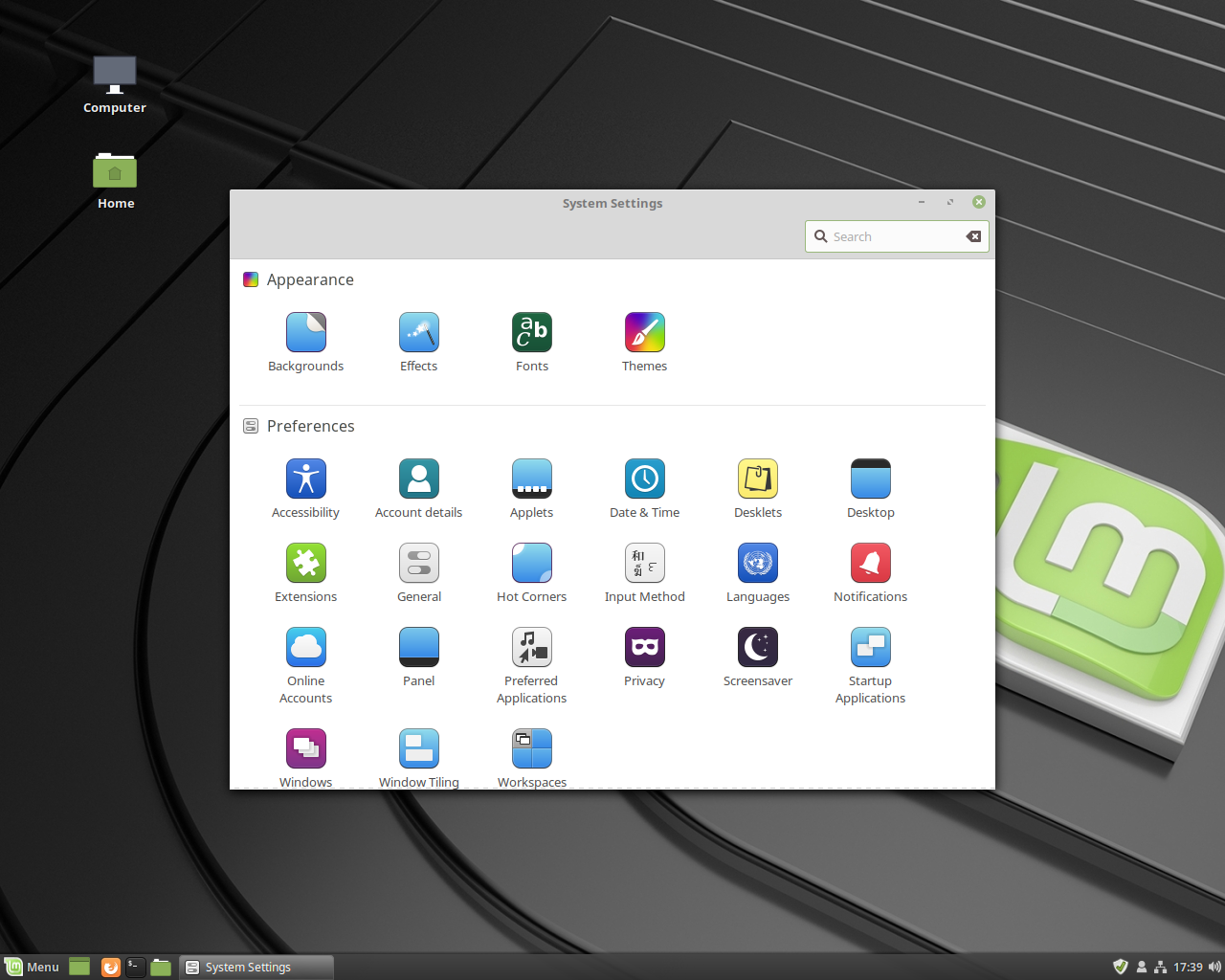Open Online Accounts settings
The height and width of the screenshot is (980, 1225).
coord(306,666)
